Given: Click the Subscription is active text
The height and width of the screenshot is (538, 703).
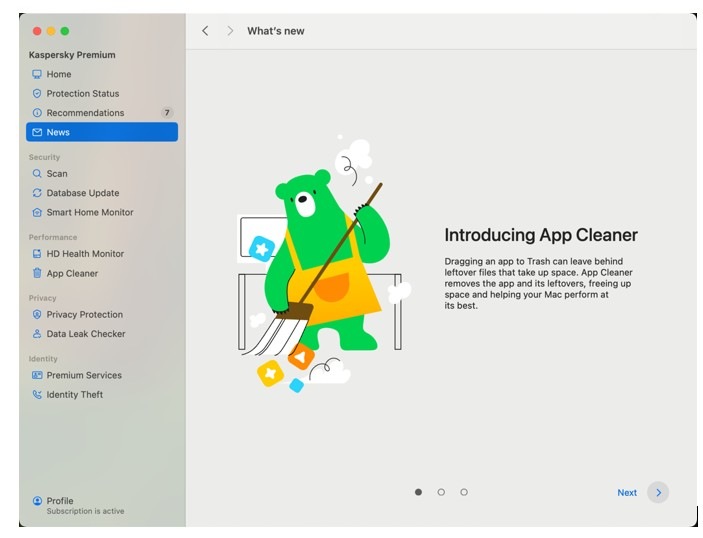Looking at the screenshot, I should (x=85, y=511).
